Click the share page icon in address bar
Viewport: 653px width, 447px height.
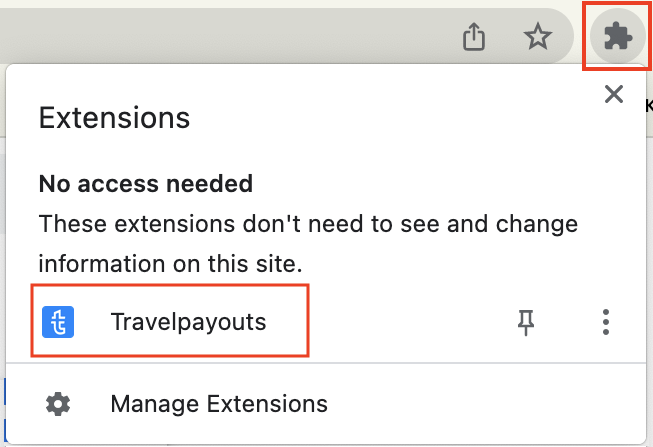(474, 37)
